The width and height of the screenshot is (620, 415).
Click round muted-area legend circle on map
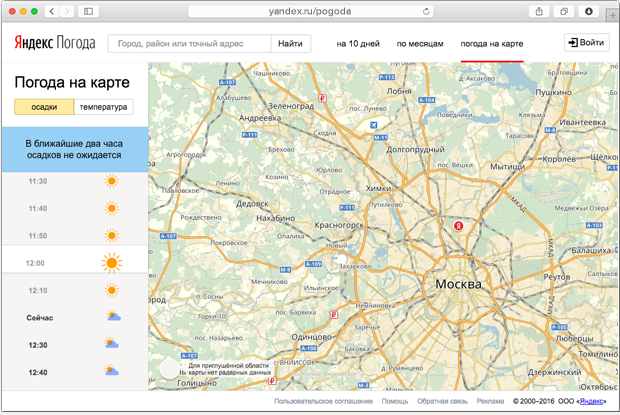coord(170,369)
